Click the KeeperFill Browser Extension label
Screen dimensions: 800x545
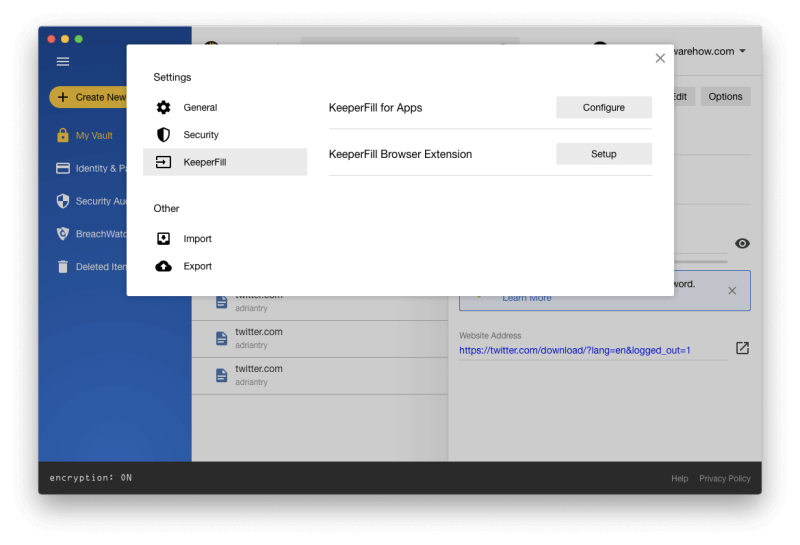(x=401, y=154)
